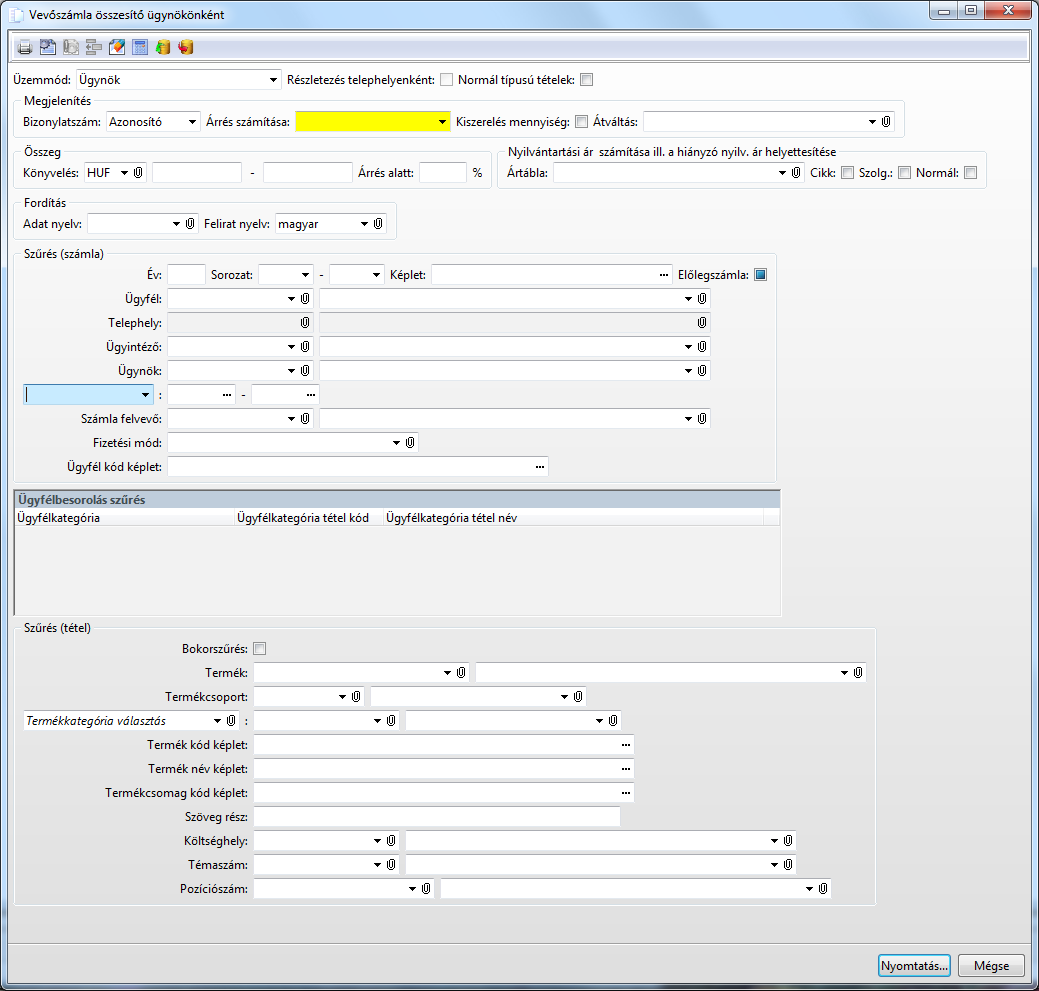Click the Nyomtatás... button

[914, 966]
